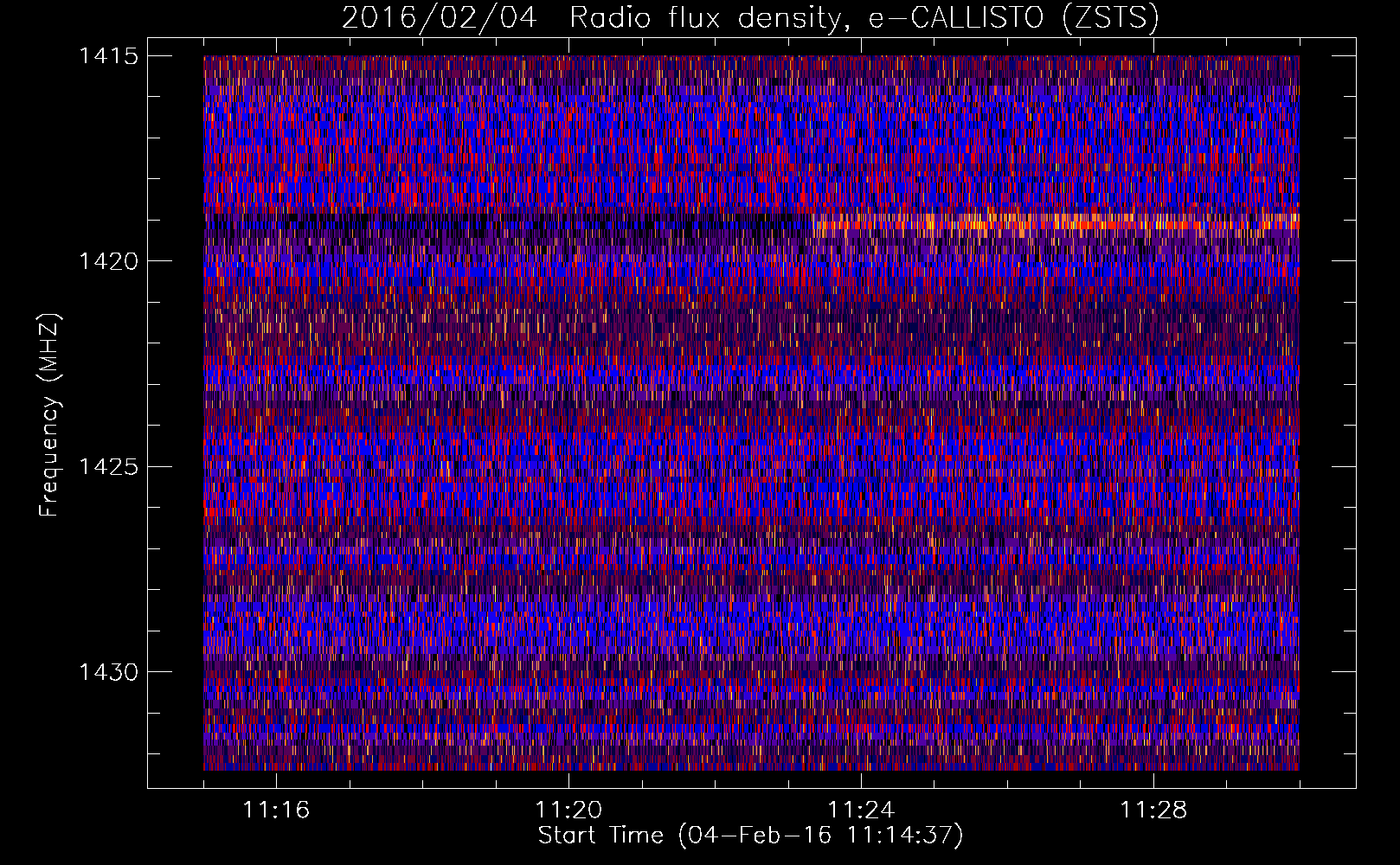
Task: Click the 11:20 time axis label
Action: 568,811
